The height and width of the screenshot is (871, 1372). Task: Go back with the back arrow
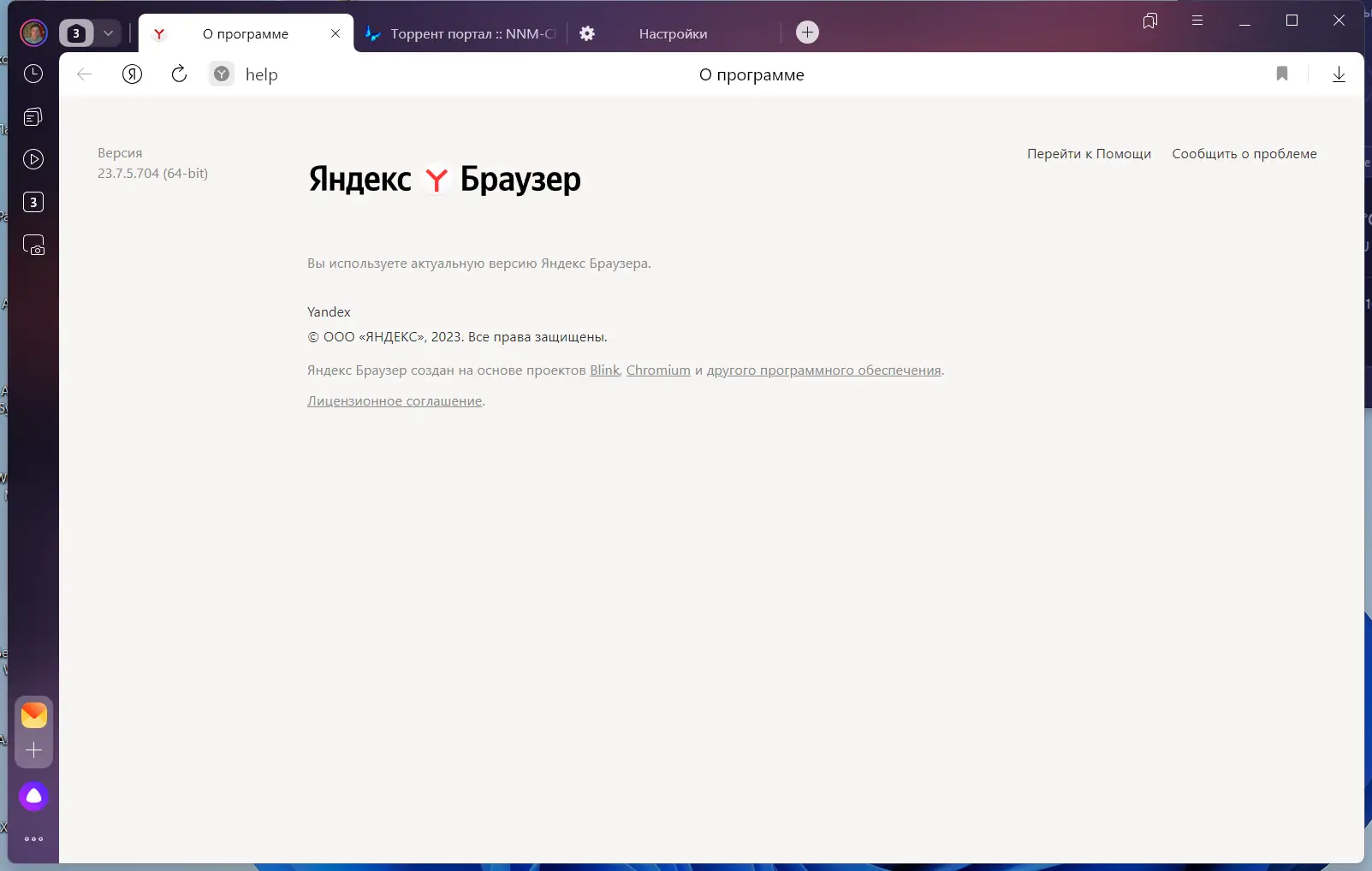(84, 74)
